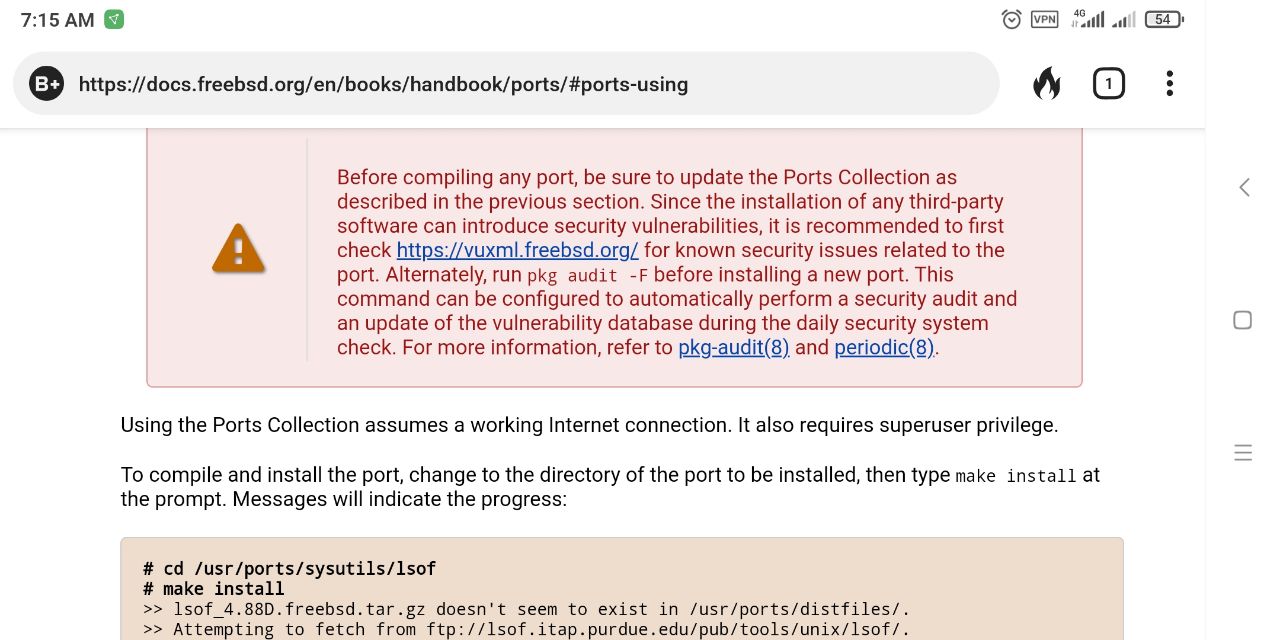This screenshot has height=640, width=1280.
Task: Tap the B+ site icon in address bar
Action: (x=47, y=85)
